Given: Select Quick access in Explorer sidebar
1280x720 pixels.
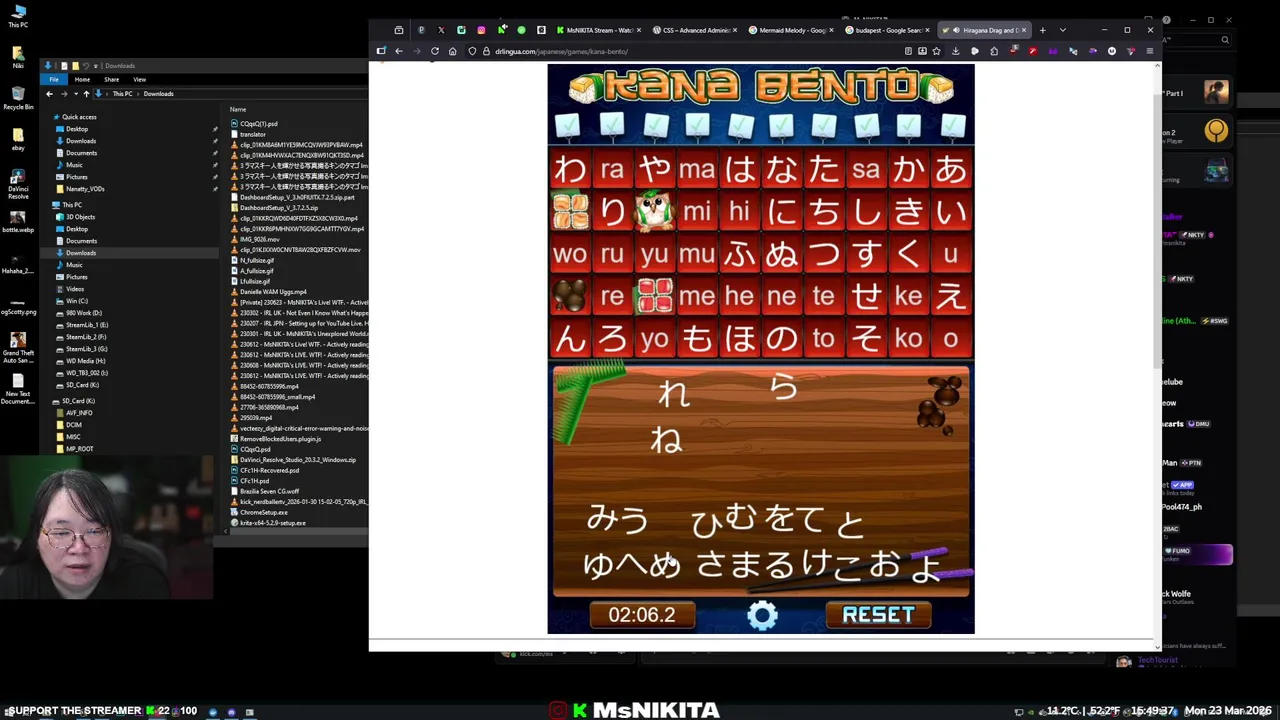Looking at the screenshot, I should pyautogui.click(x=79, y=117).
